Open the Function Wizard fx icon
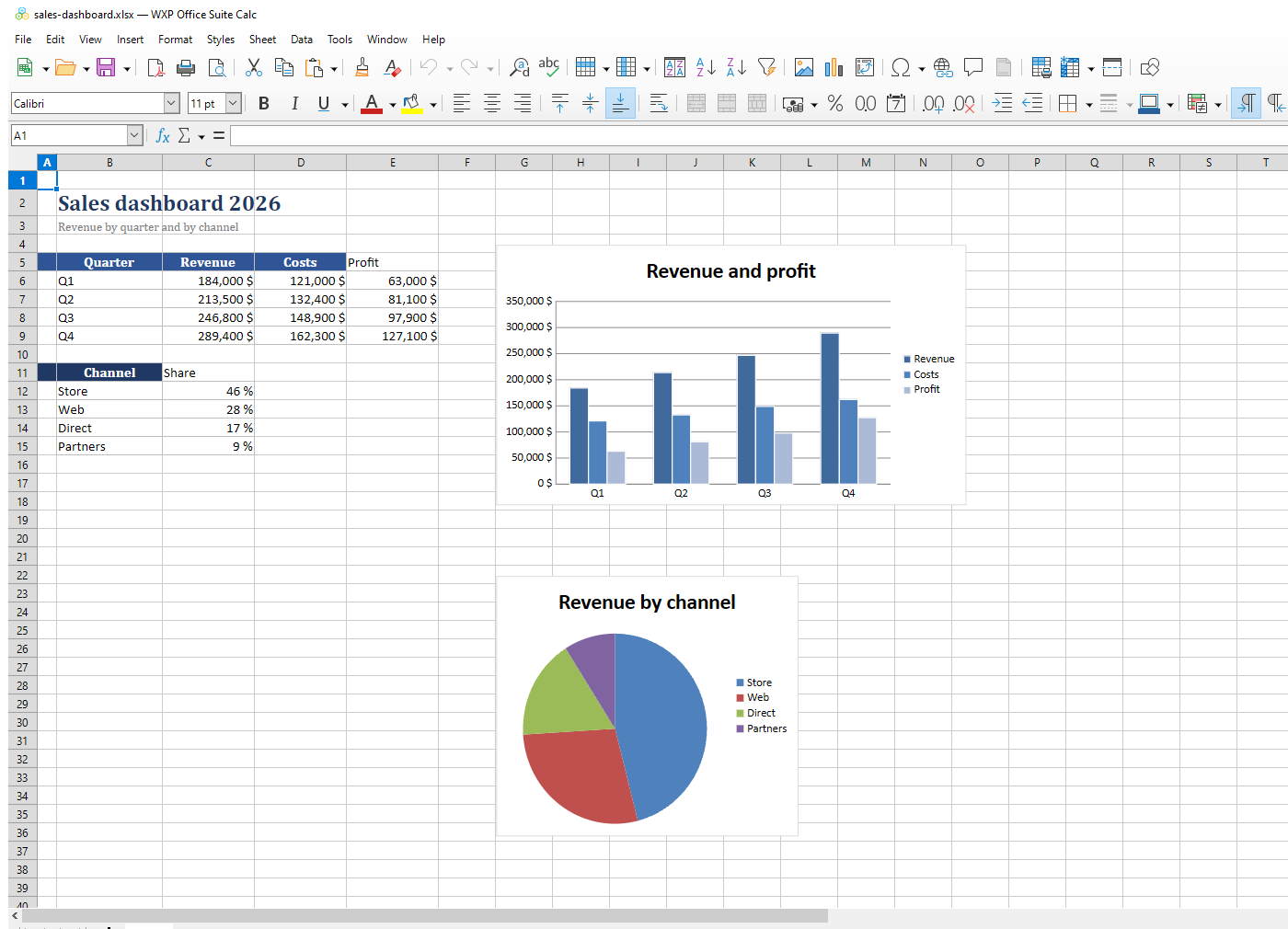 163,135
